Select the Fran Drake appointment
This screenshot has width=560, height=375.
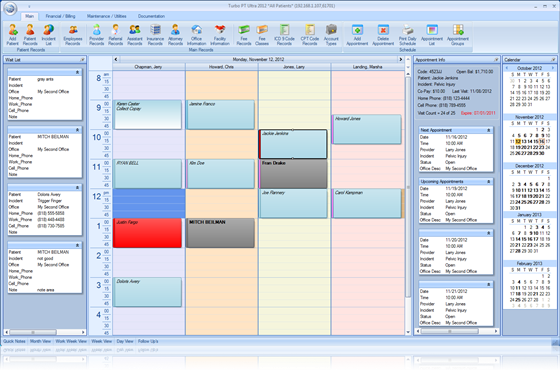click(x=293, y=174)
